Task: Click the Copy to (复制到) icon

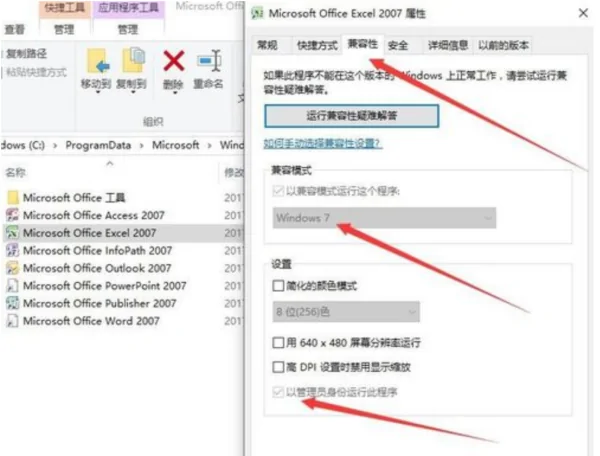Action: click(x=133, y=60)
